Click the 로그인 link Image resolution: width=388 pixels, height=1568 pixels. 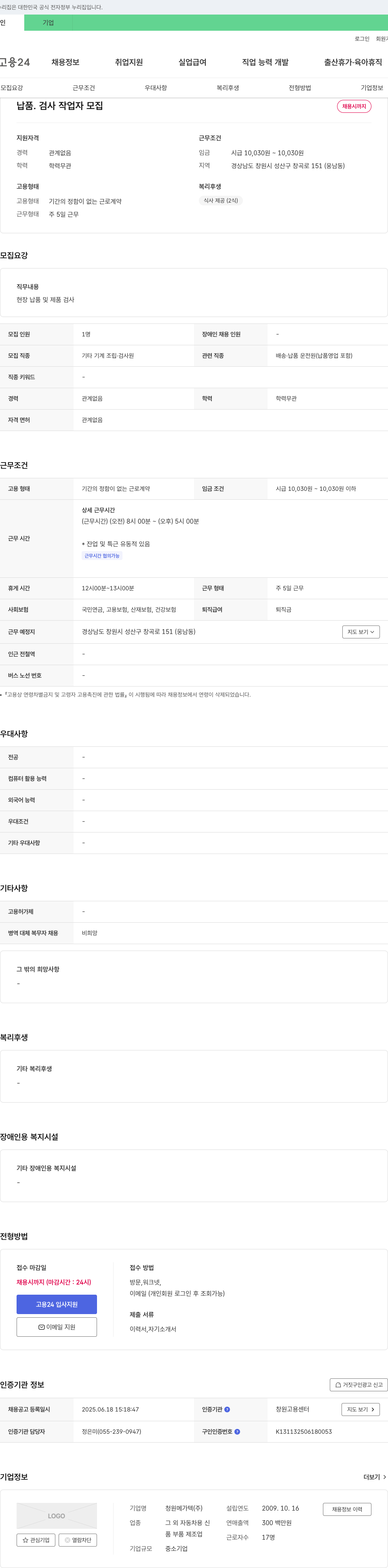(x=362, y=39)
